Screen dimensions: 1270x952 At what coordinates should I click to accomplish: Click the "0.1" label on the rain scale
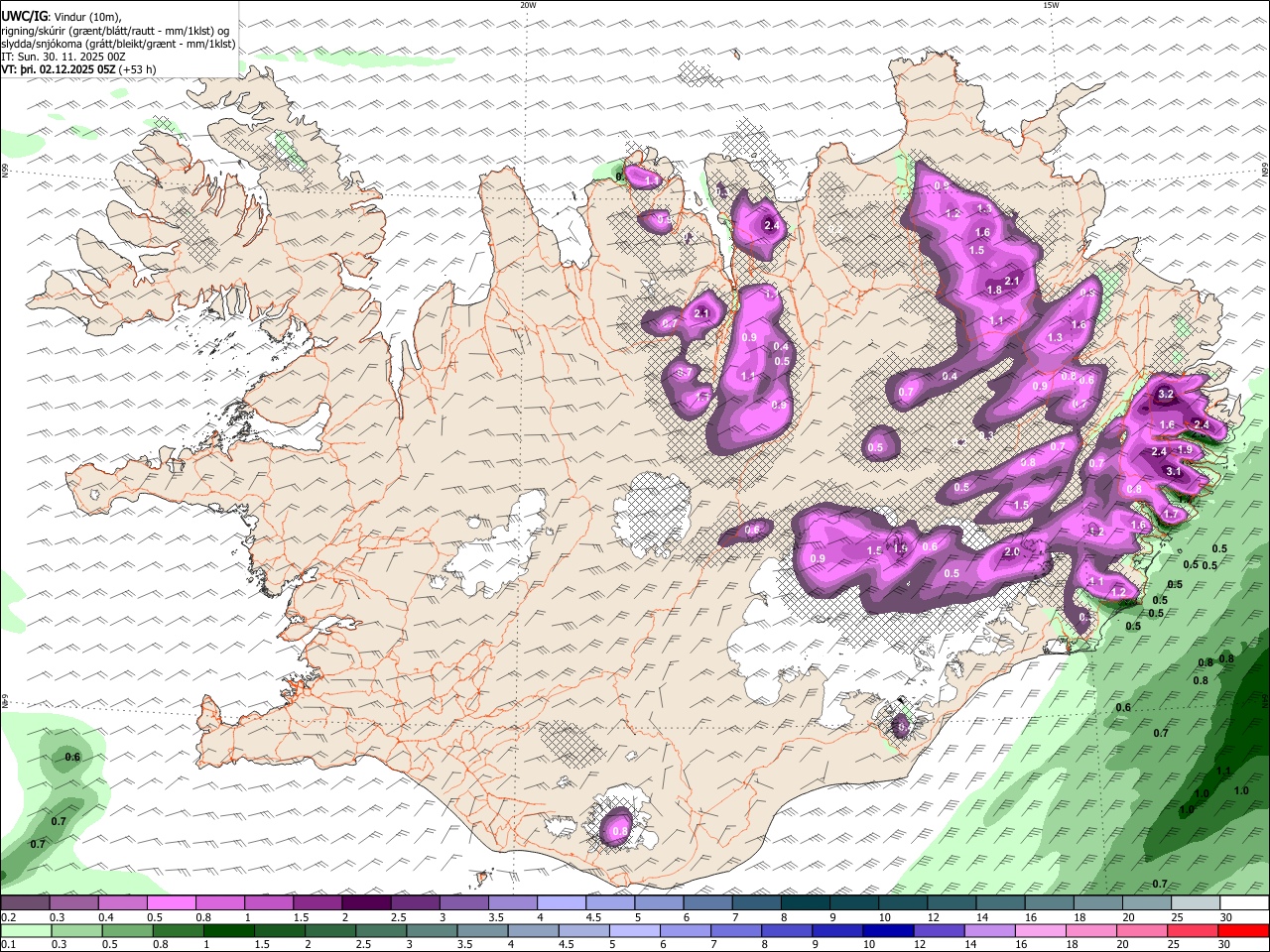[x=8, y=945]
